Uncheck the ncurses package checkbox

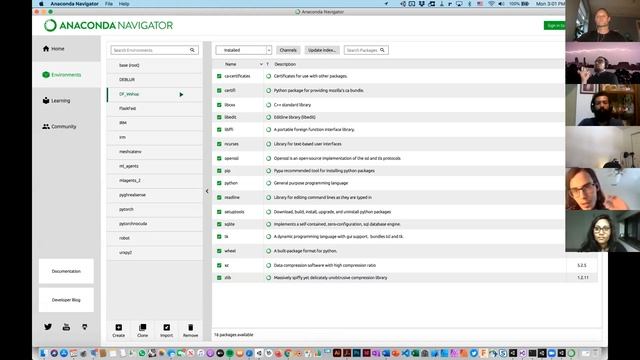pyautogui.click(x=219, y=144)
